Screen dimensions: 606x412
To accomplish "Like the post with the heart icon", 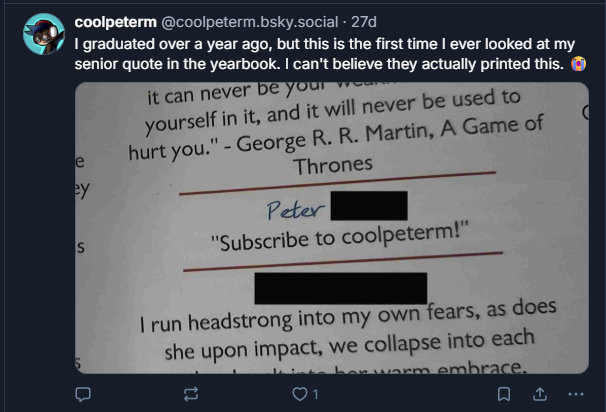I will tap(297, 395).
